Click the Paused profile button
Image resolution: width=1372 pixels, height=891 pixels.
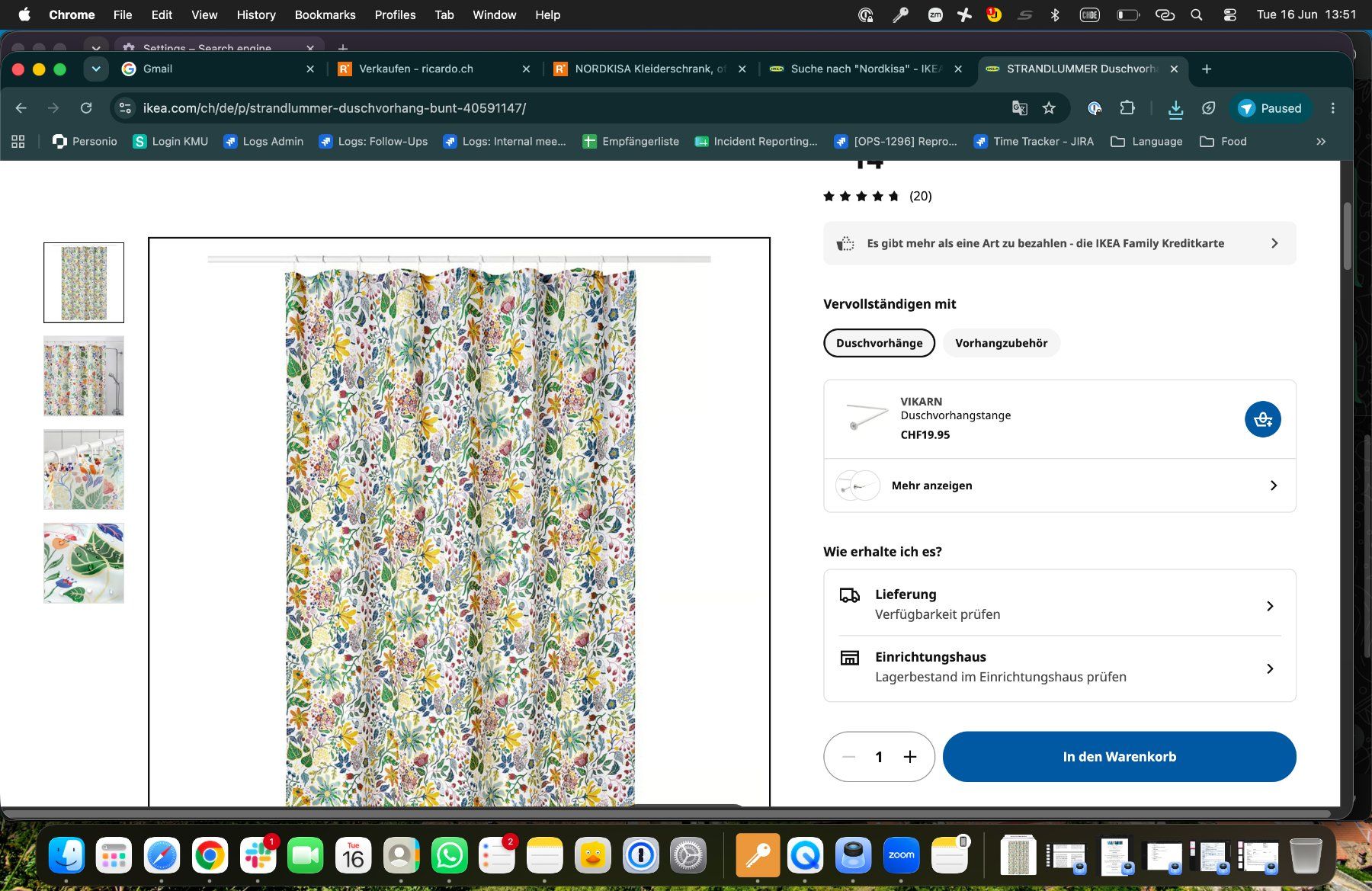tap(1270, 108)
